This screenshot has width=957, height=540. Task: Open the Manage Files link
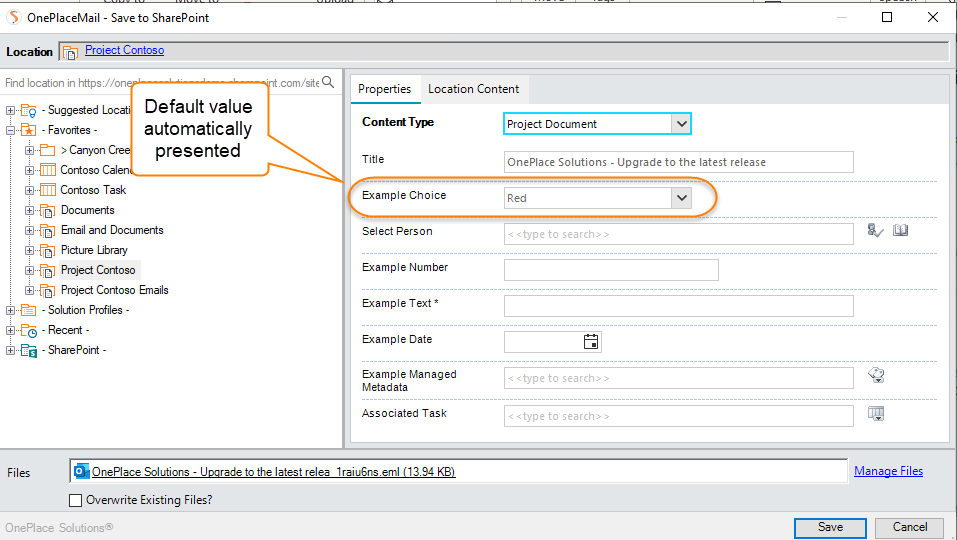(x=888, y=471)
